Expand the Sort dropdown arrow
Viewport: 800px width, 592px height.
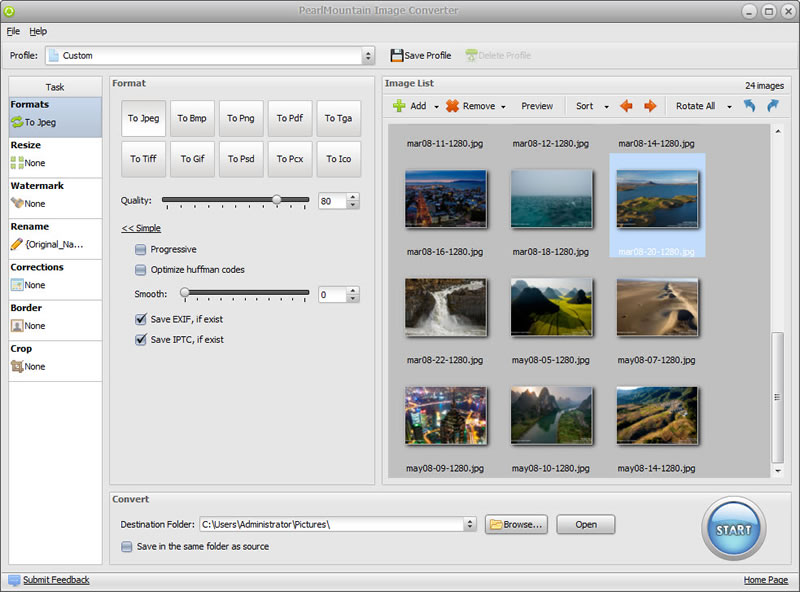(x=606, y=107)
